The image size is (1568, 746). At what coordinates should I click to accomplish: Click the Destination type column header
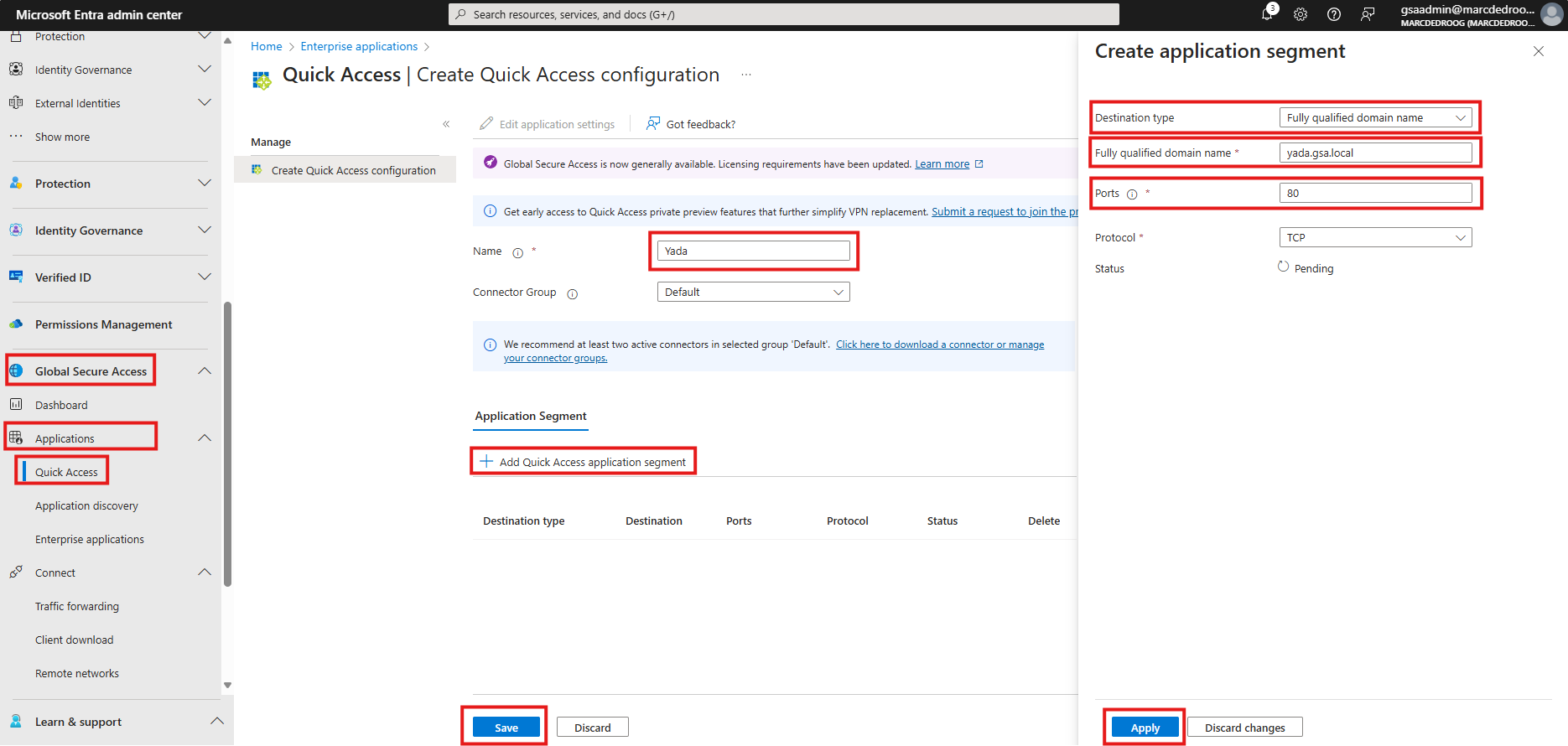click(523, 521)
